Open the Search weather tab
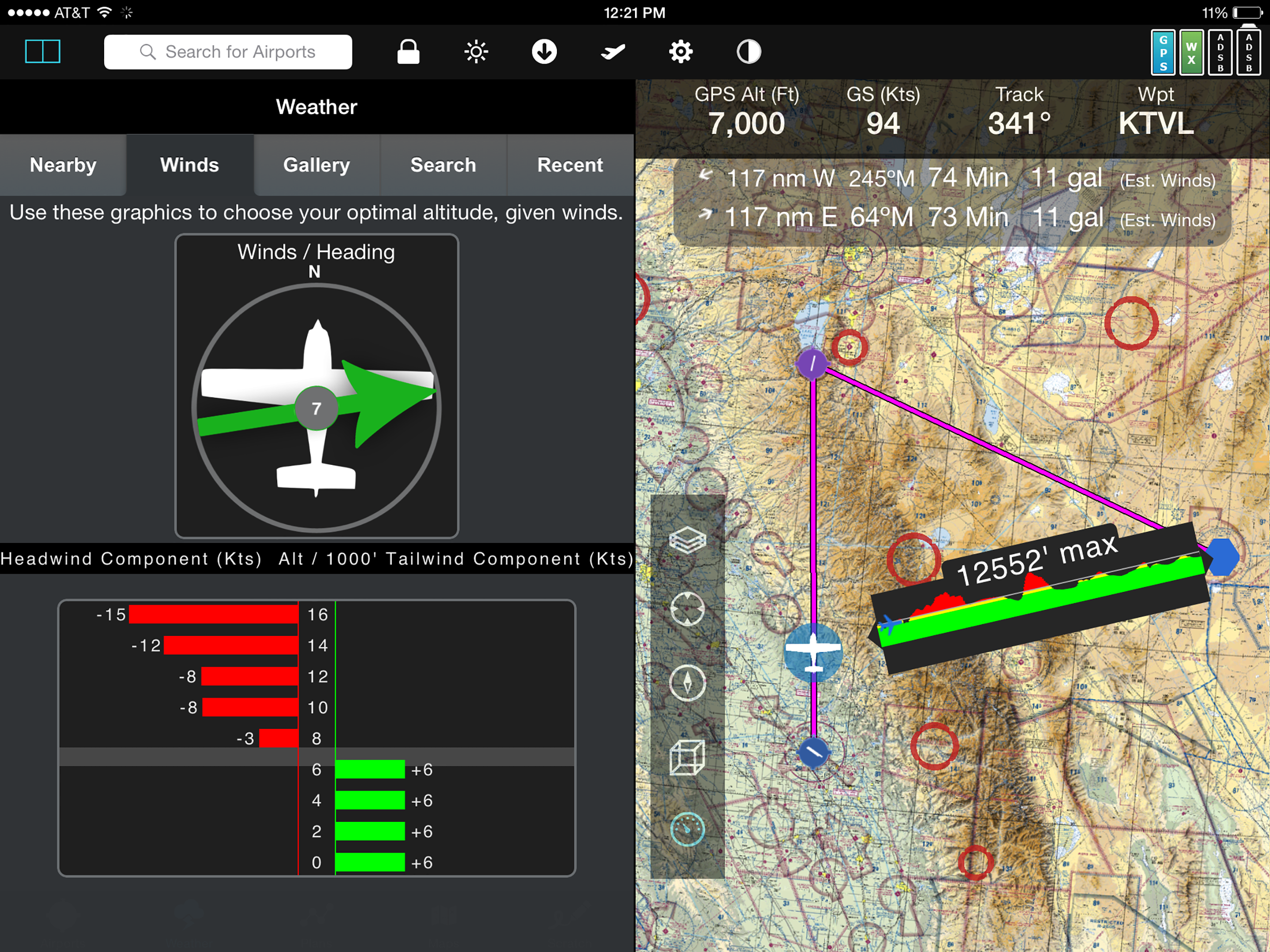The width and height of the screenshot is (1270, 952). [443, 165]
